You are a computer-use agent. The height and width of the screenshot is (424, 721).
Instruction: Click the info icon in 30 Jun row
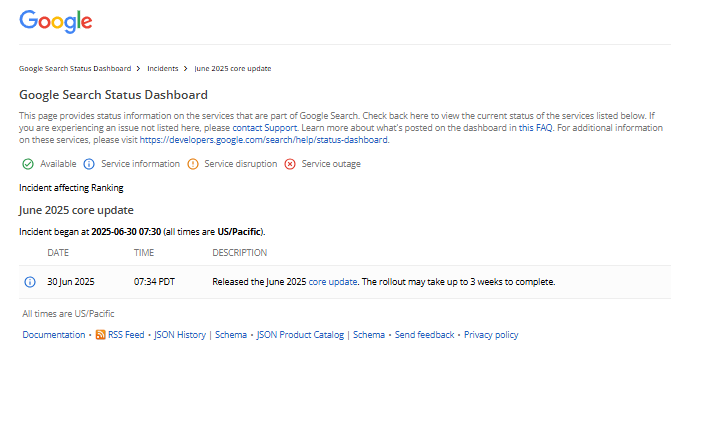pos(30,282)
